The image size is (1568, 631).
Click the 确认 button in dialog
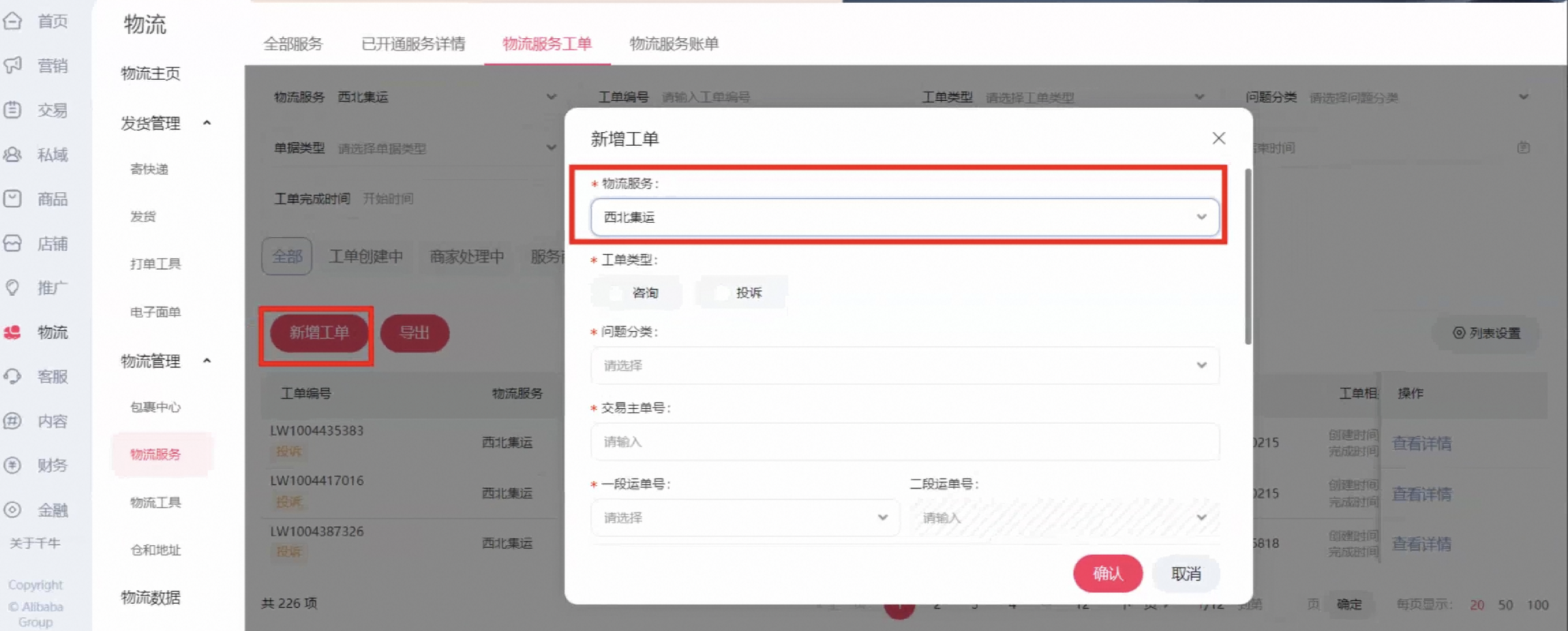coord(1108,574)
